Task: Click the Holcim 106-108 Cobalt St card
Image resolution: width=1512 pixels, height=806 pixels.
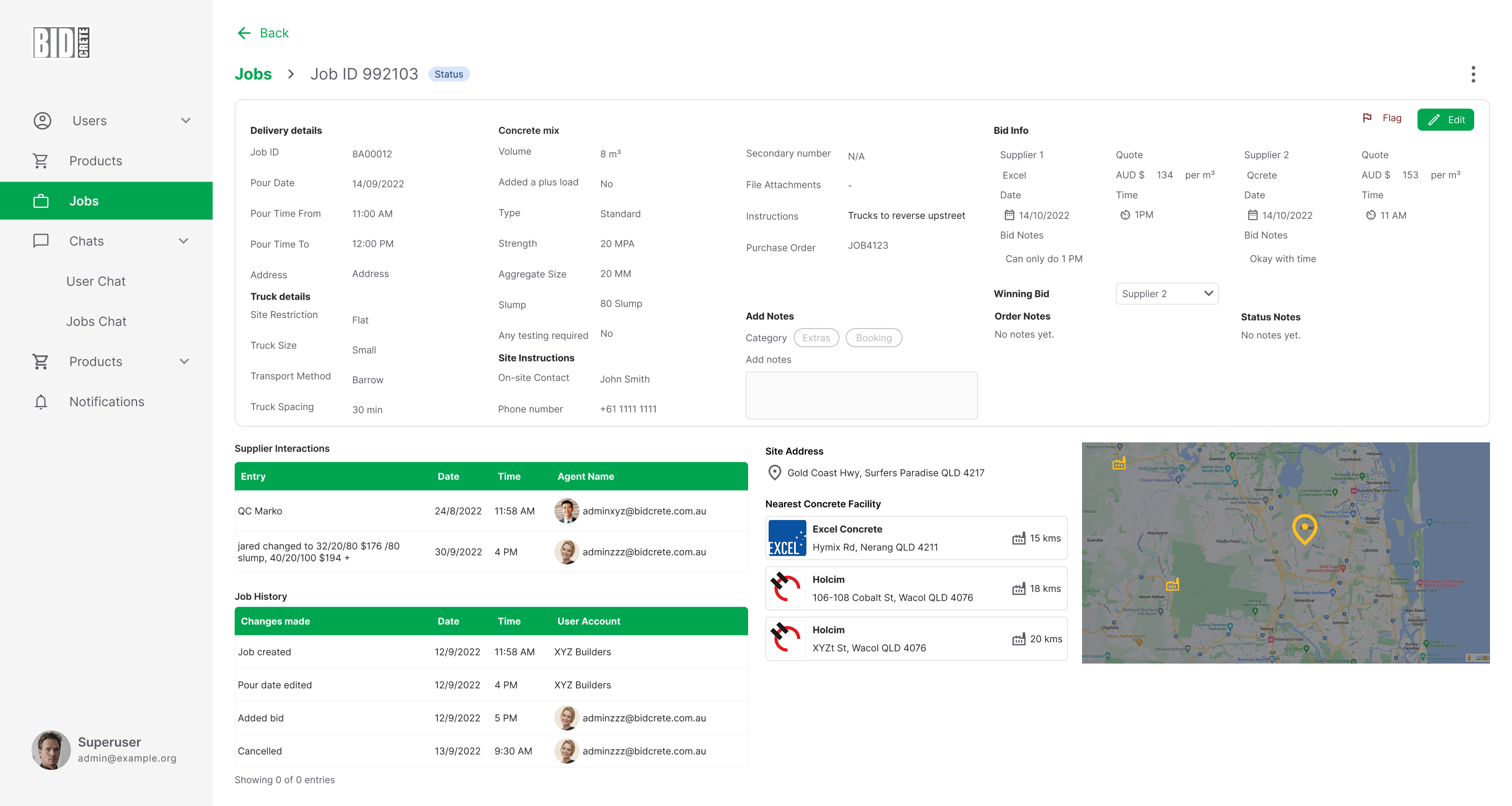Action: point(916,588)
